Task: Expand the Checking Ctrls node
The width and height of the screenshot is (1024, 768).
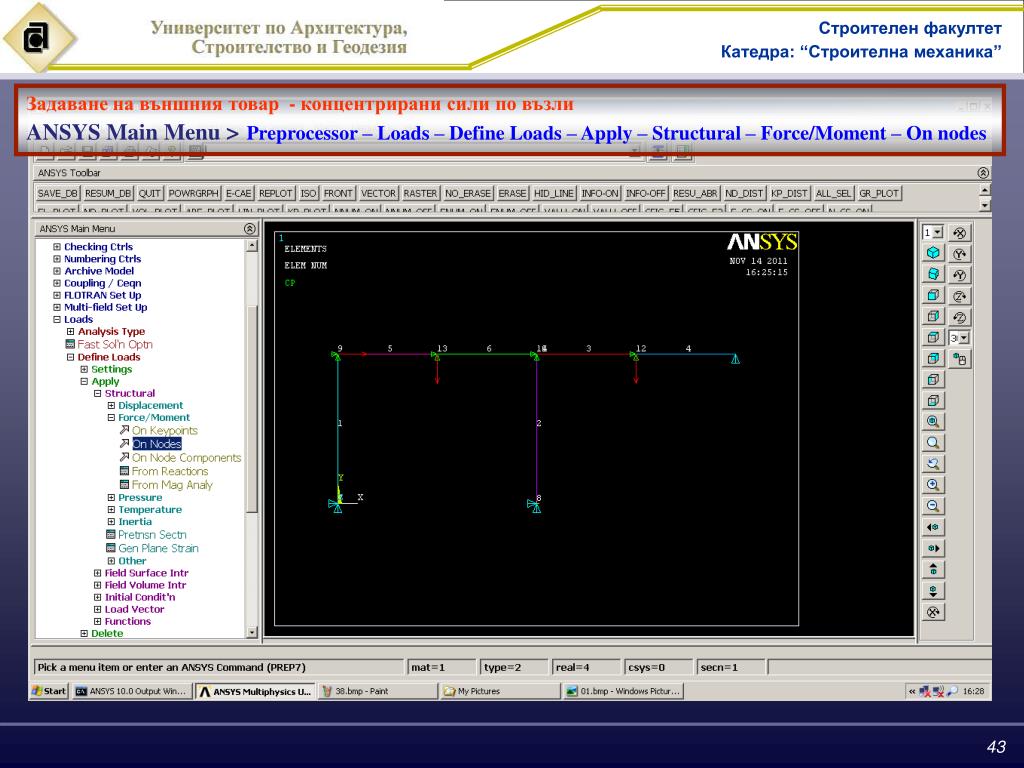Action: 57,247
